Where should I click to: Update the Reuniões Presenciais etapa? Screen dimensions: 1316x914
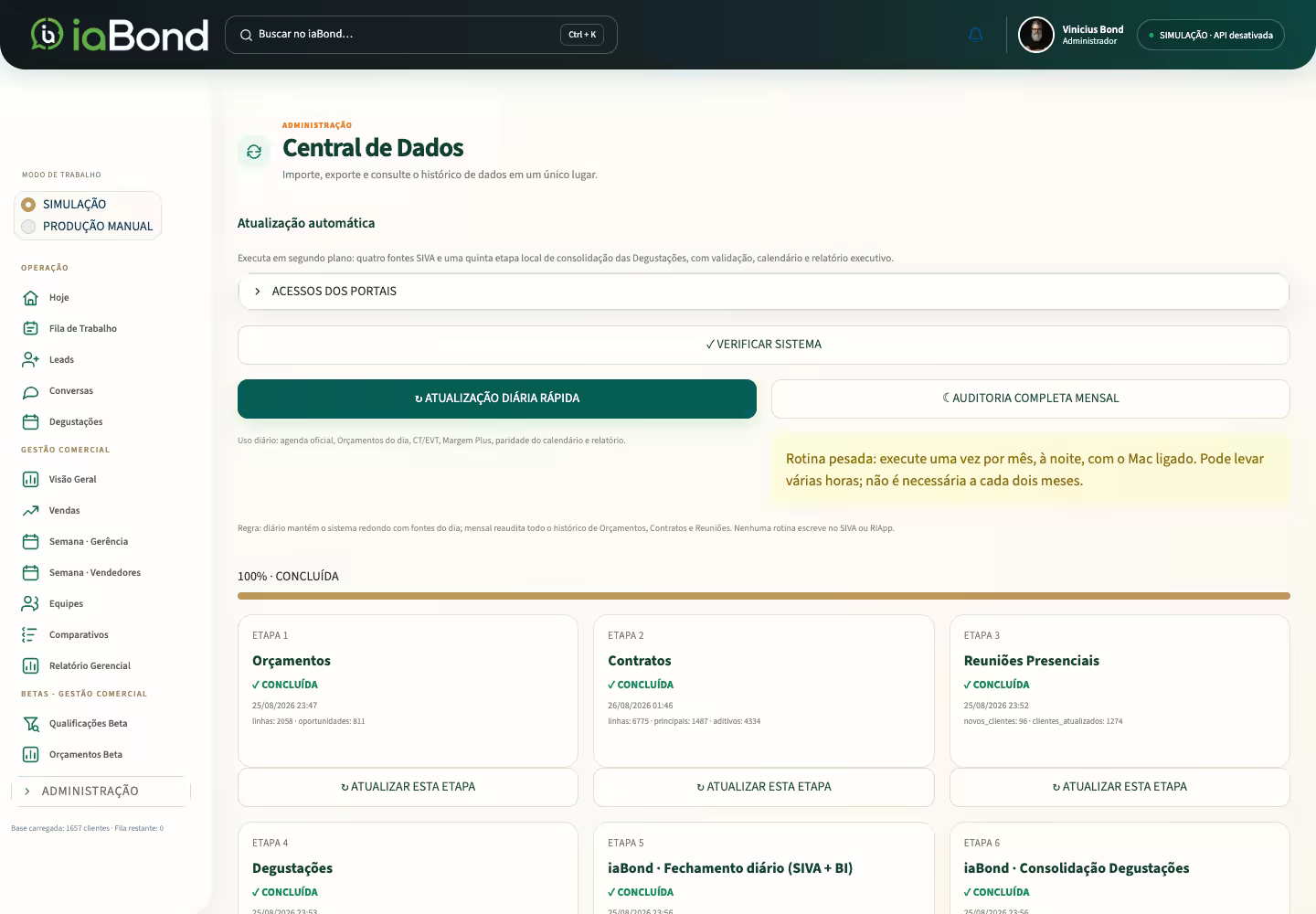pos(1120,787)
